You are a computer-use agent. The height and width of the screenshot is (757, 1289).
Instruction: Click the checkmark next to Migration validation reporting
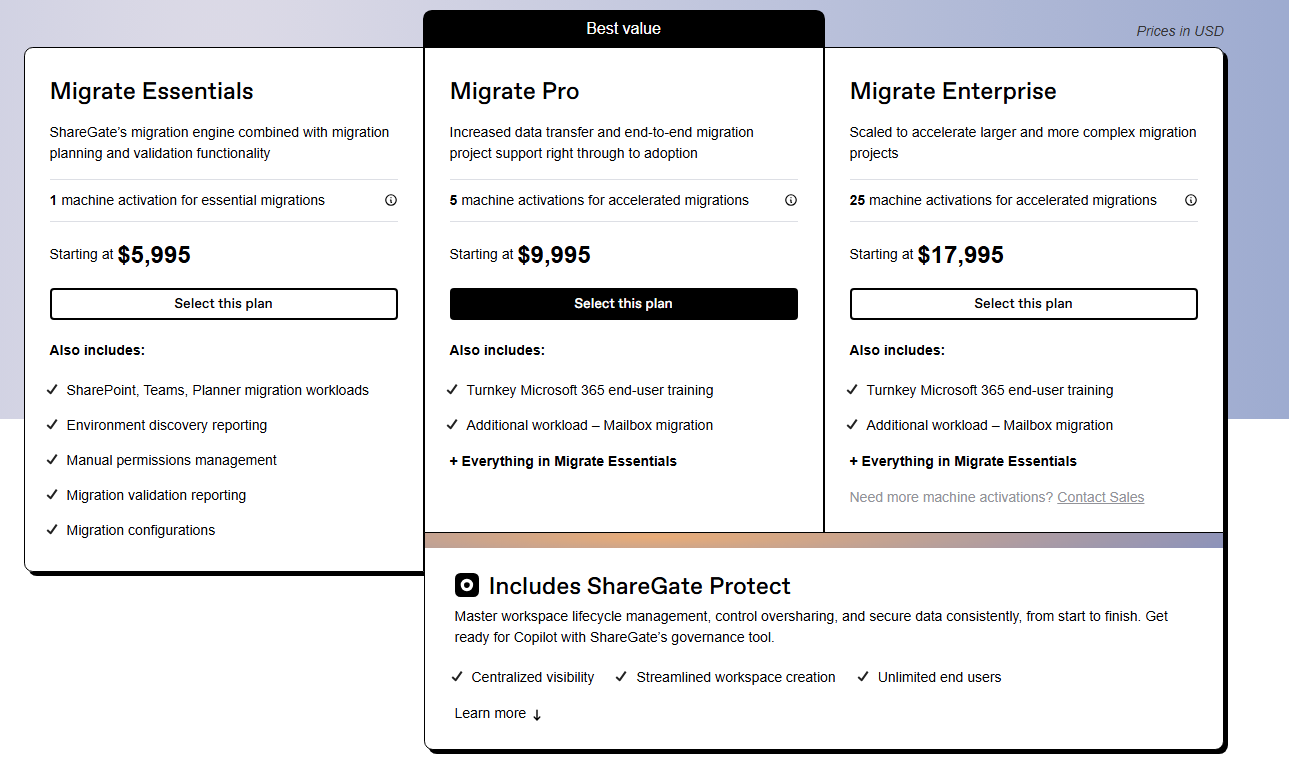pos(52,495)
